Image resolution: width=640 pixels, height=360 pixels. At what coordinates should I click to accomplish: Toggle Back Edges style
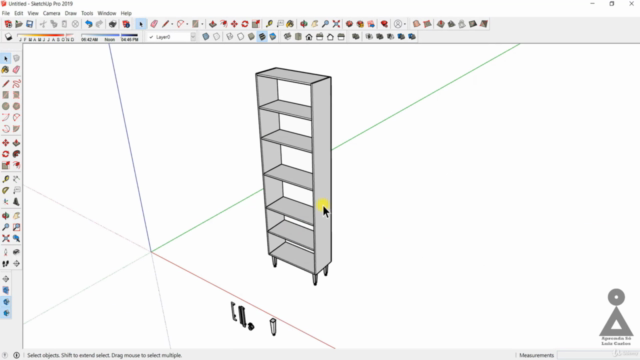(x=216, y=37)
